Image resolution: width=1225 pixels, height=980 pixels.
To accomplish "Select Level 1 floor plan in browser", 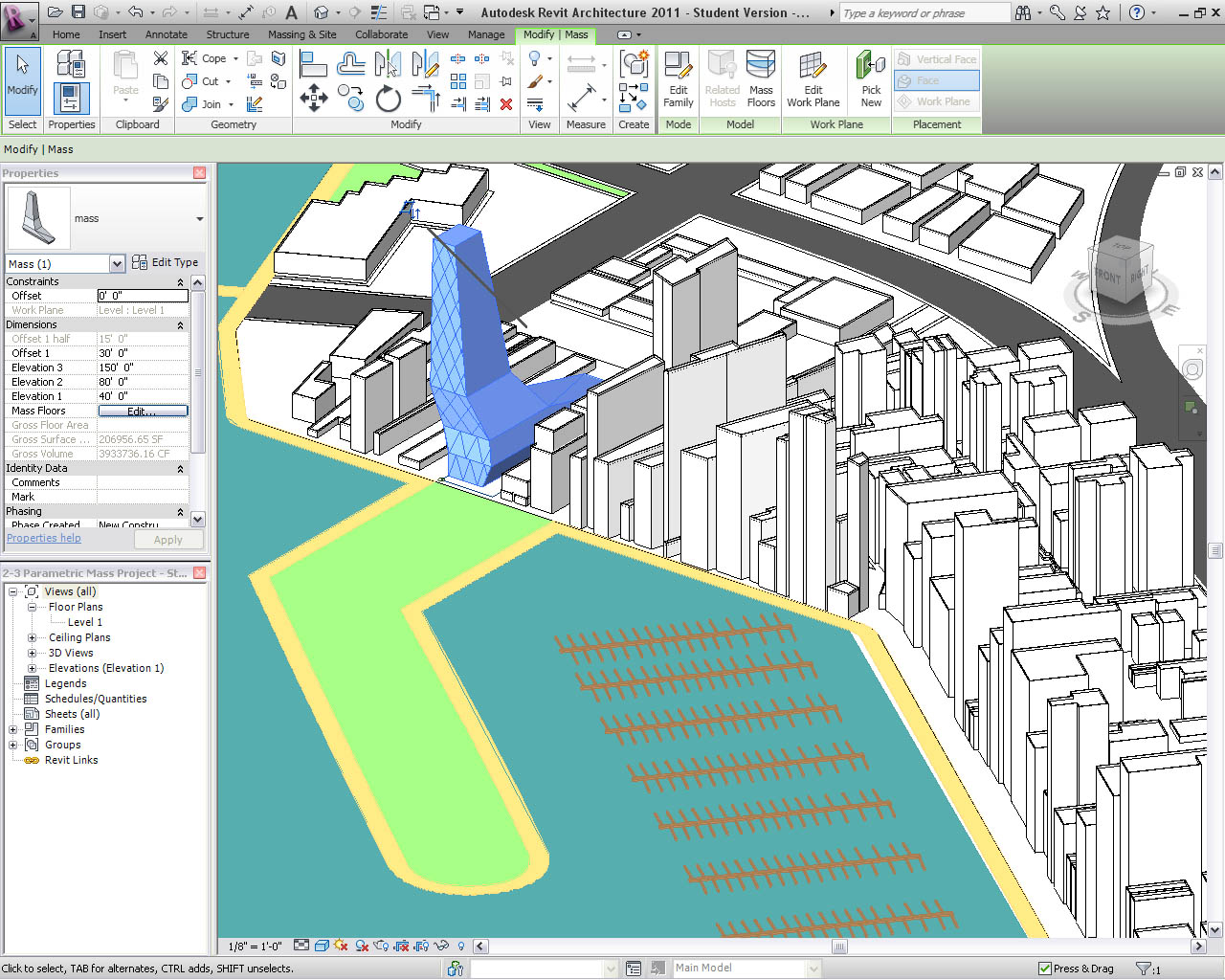I will click(84, 622).
